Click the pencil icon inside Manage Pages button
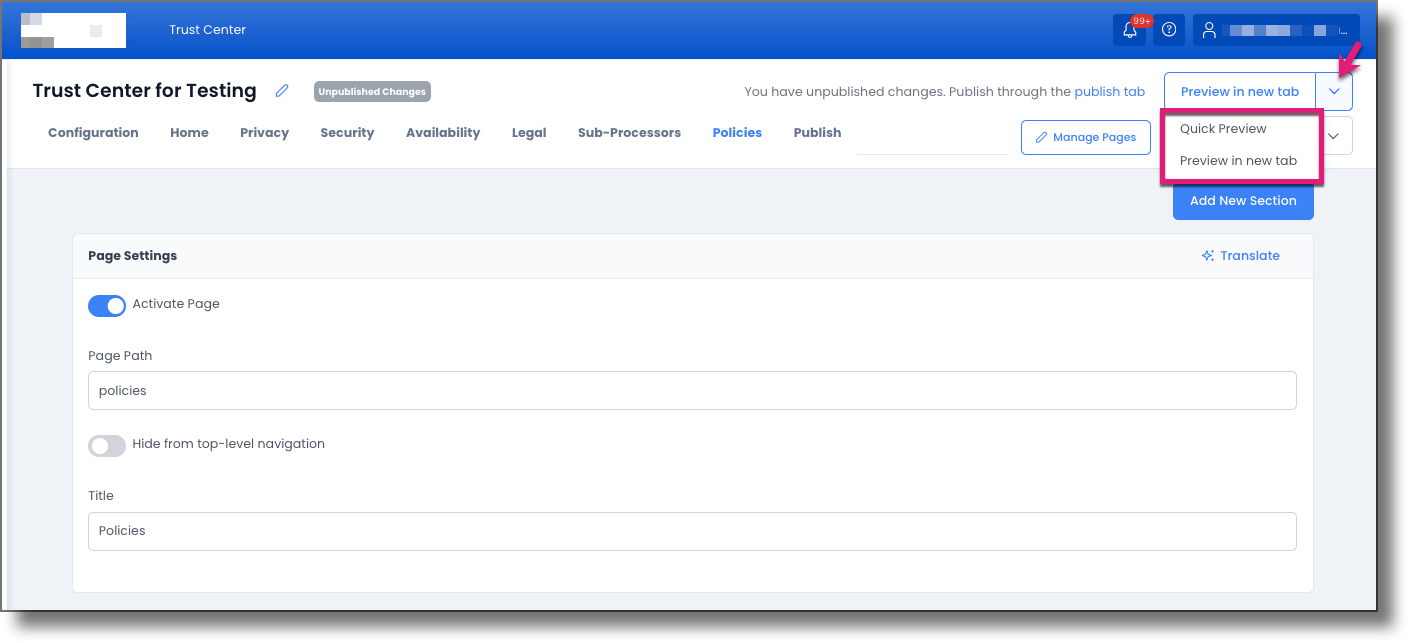 pos(1042,137)
